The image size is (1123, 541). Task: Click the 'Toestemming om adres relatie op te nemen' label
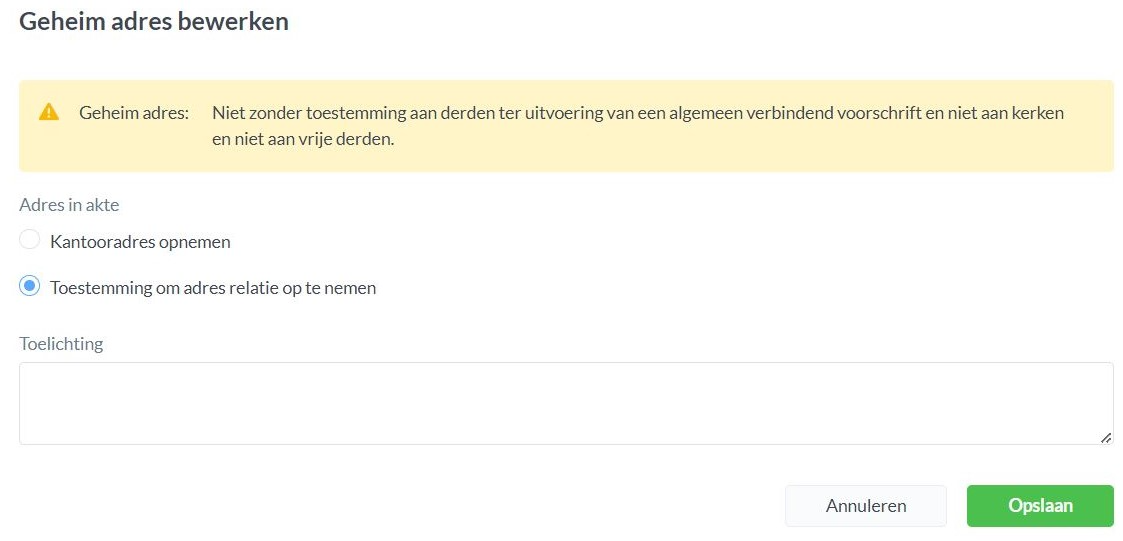pos(213,288)
